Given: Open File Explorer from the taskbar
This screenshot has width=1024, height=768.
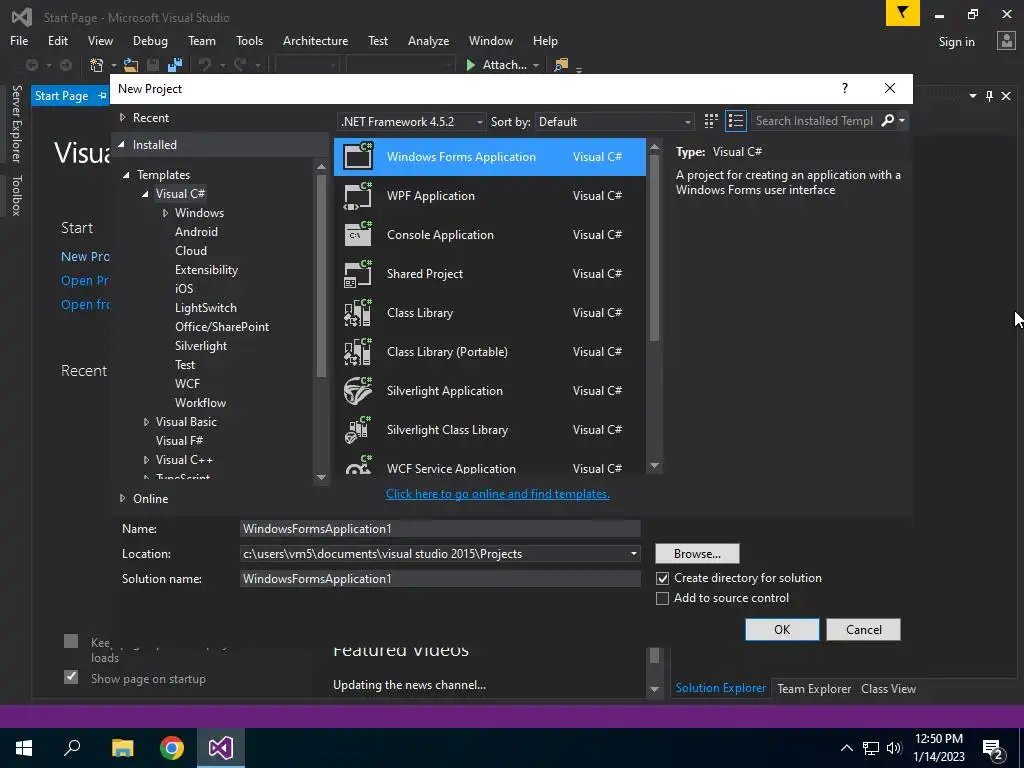Looking at the screenshot, I should point(122,748).
